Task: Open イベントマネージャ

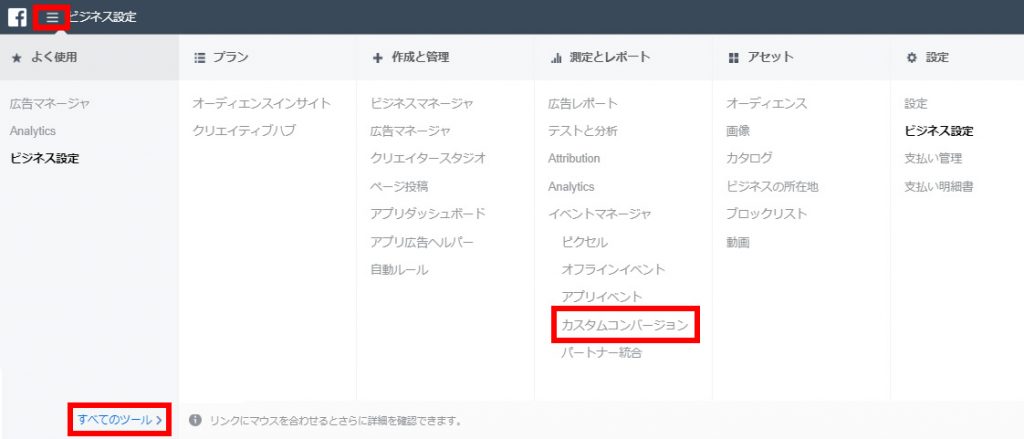Action: point(600,214)
